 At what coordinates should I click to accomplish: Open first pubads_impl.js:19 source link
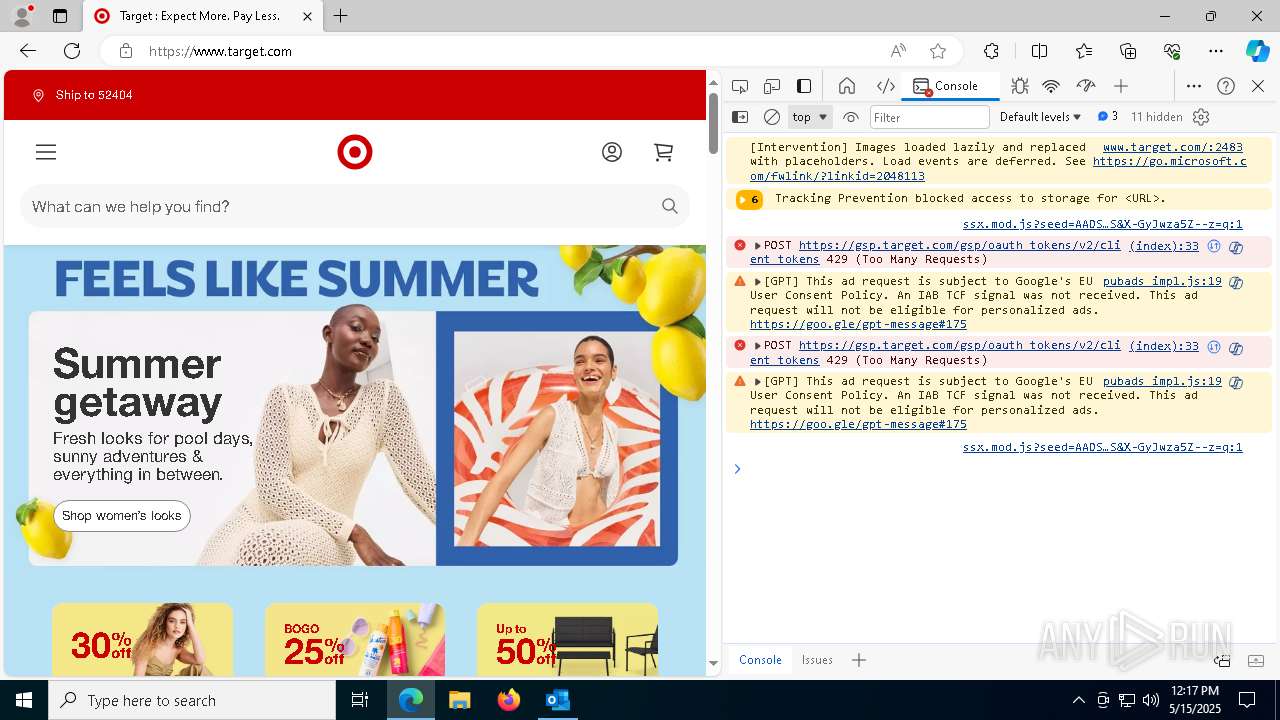click(x=1162, y=281)
